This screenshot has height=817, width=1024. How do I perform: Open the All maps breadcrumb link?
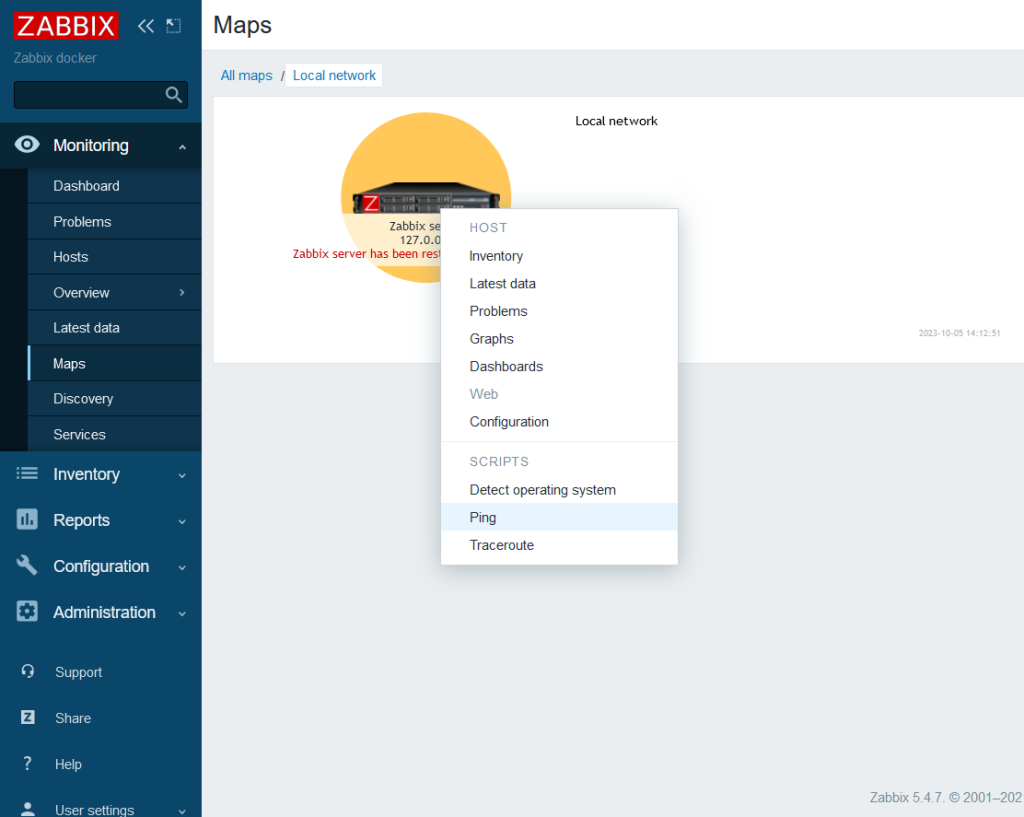[x=246, y=76]
